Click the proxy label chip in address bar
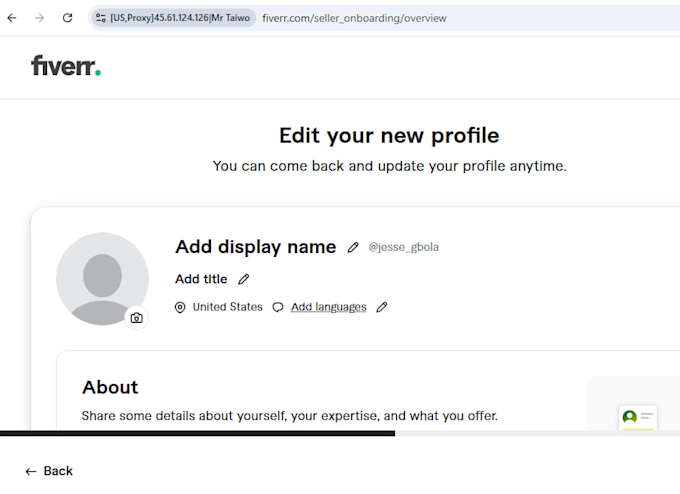This screenshot has width=680, height=494. point(173,18)
